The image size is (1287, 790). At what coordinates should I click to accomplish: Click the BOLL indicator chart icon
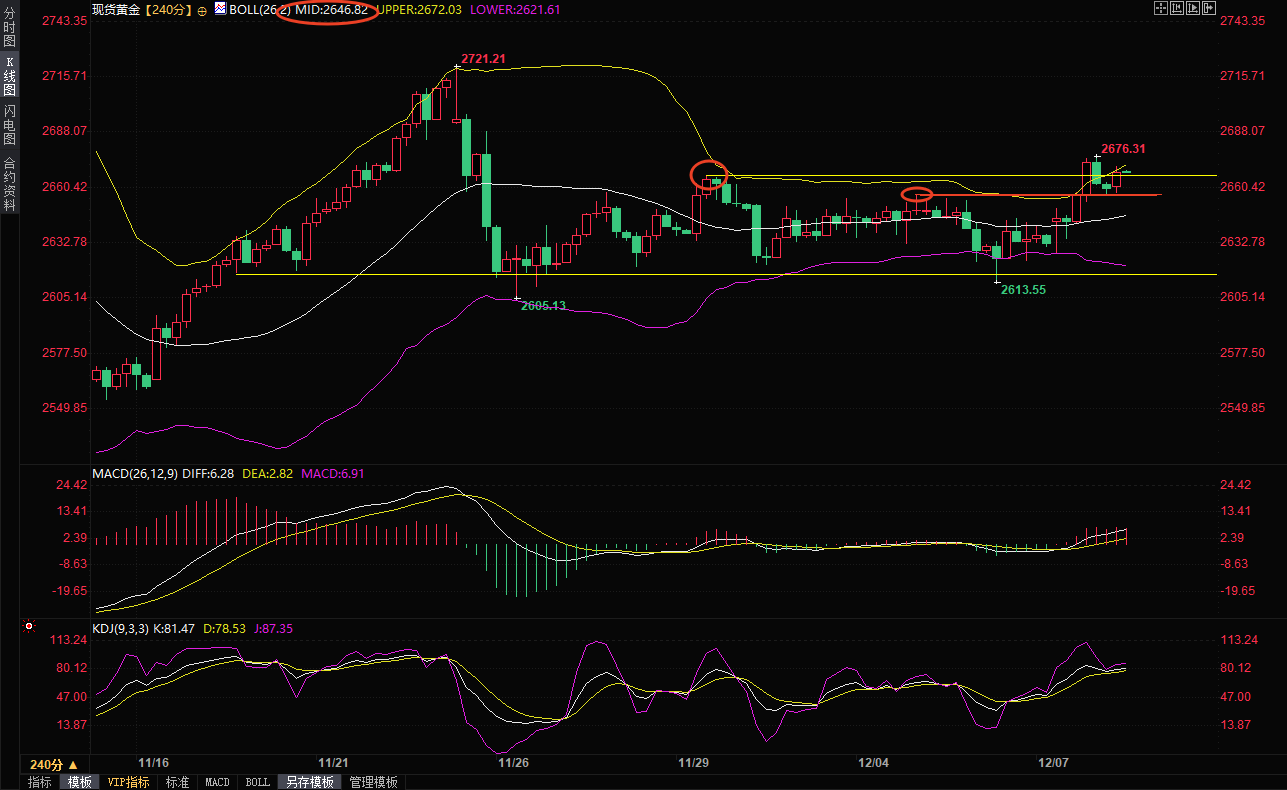click(219, 9)
